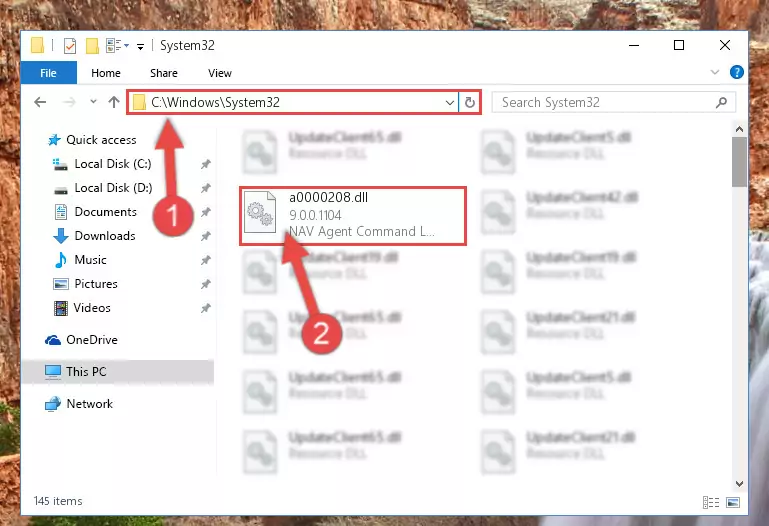Click the vertical scrollbar thumb

[739, 162]
